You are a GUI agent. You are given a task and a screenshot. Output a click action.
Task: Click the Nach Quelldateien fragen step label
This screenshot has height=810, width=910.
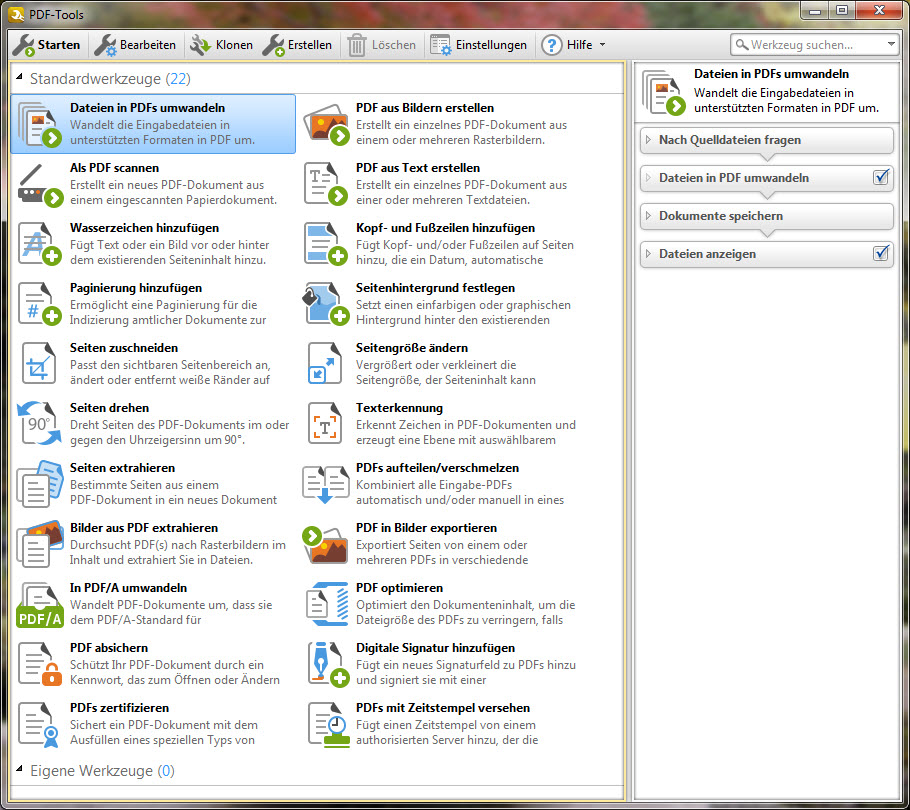pyautogui.click(x=730, y=140)
